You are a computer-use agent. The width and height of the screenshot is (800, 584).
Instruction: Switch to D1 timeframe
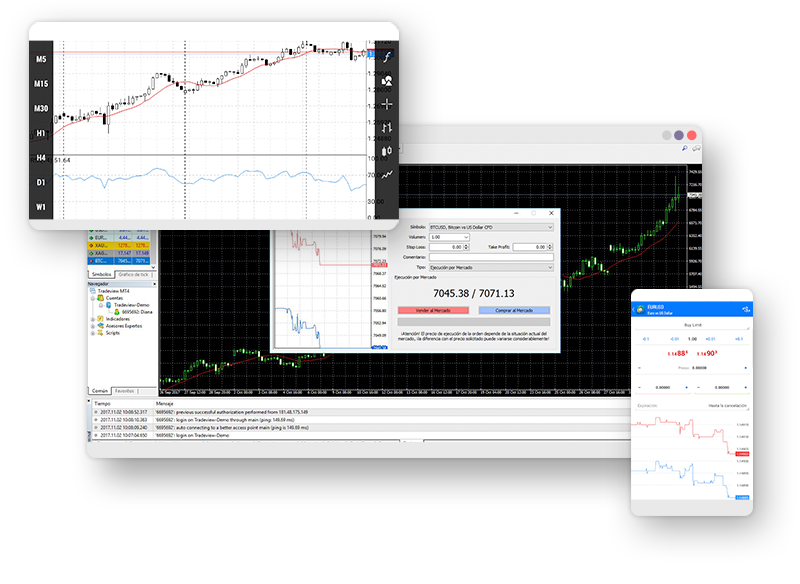[41, 182]
